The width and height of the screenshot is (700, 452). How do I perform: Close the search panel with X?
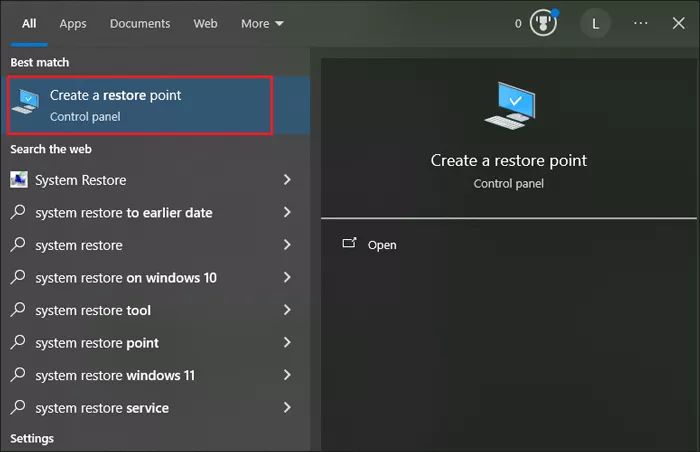tap(679, 23)
